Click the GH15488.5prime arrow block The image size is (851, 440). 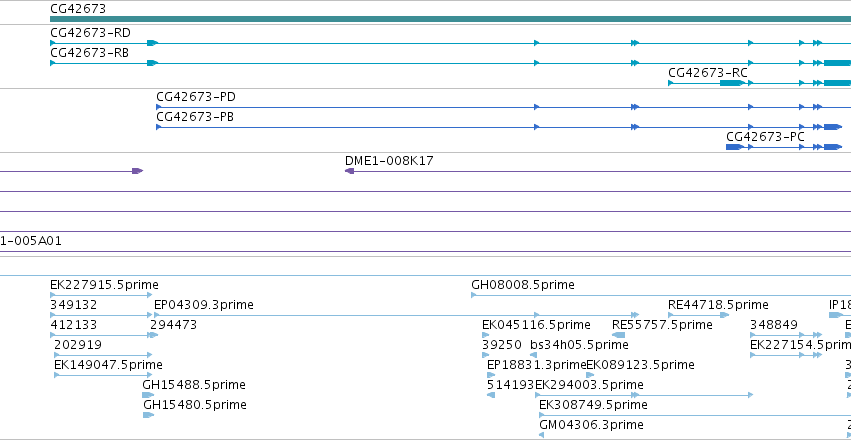148,395
